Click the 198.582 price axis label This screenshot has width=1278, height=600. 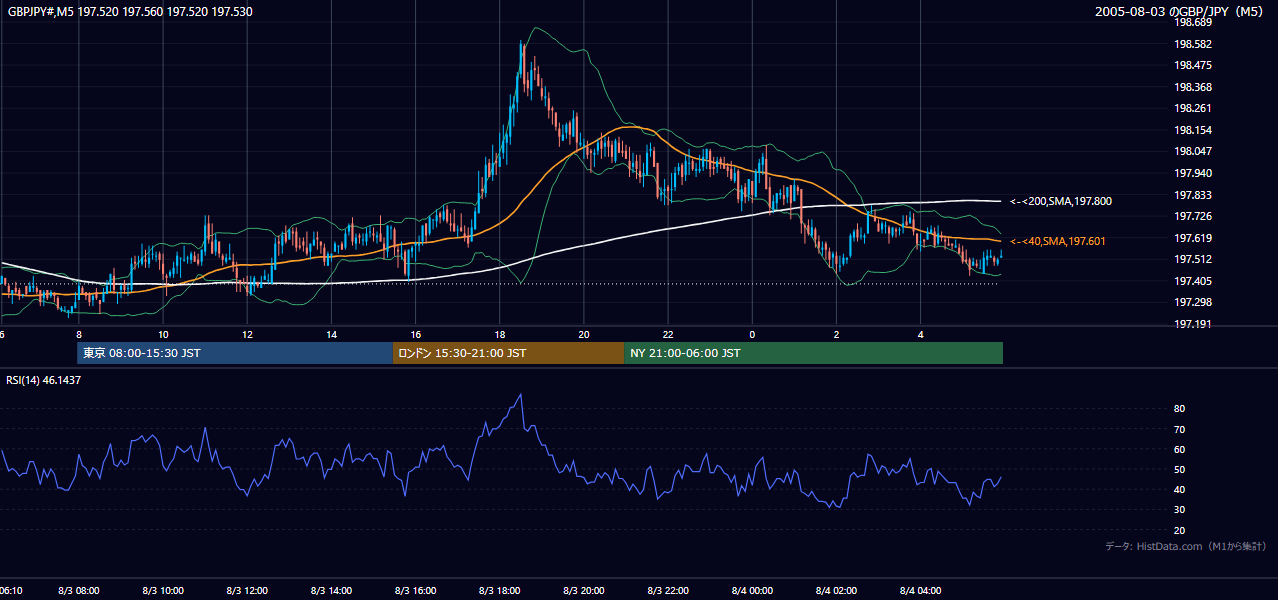click(1194, 44)
